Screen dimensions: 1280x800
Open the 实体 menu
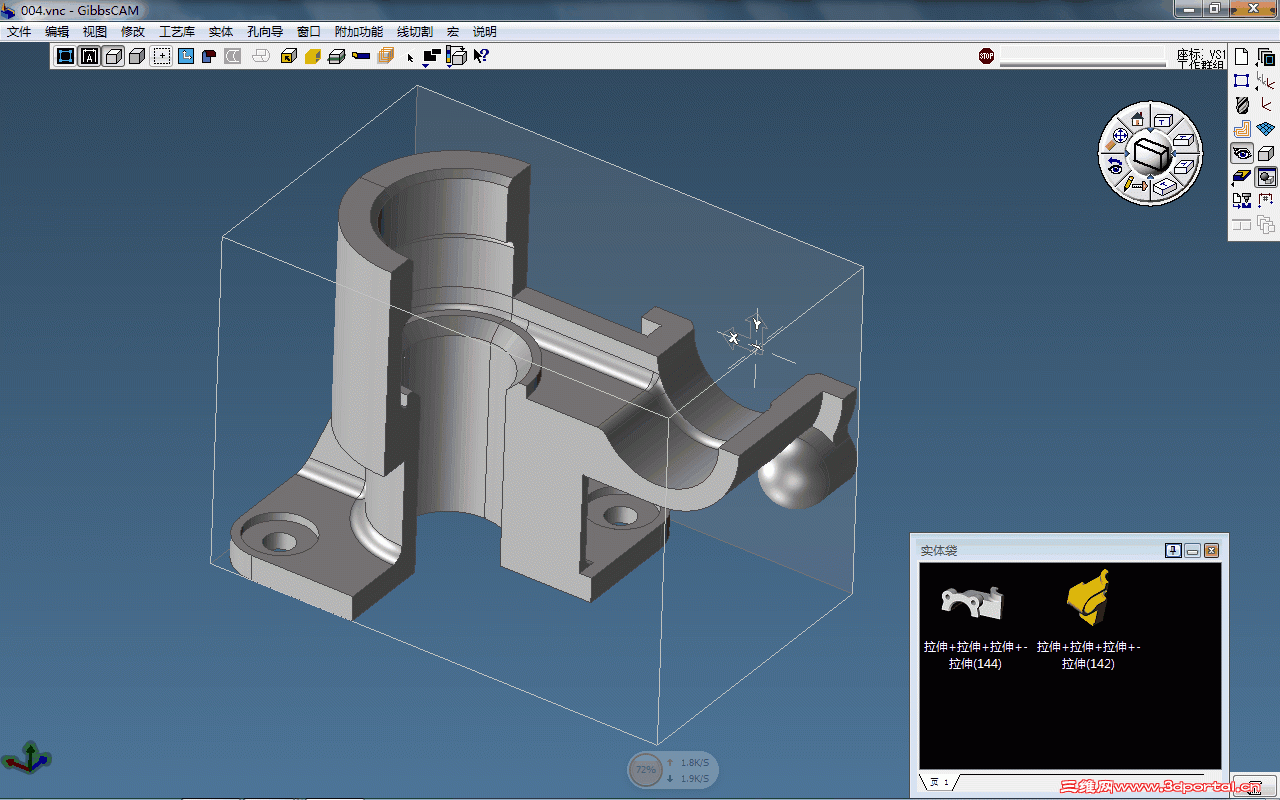[220, 32]
